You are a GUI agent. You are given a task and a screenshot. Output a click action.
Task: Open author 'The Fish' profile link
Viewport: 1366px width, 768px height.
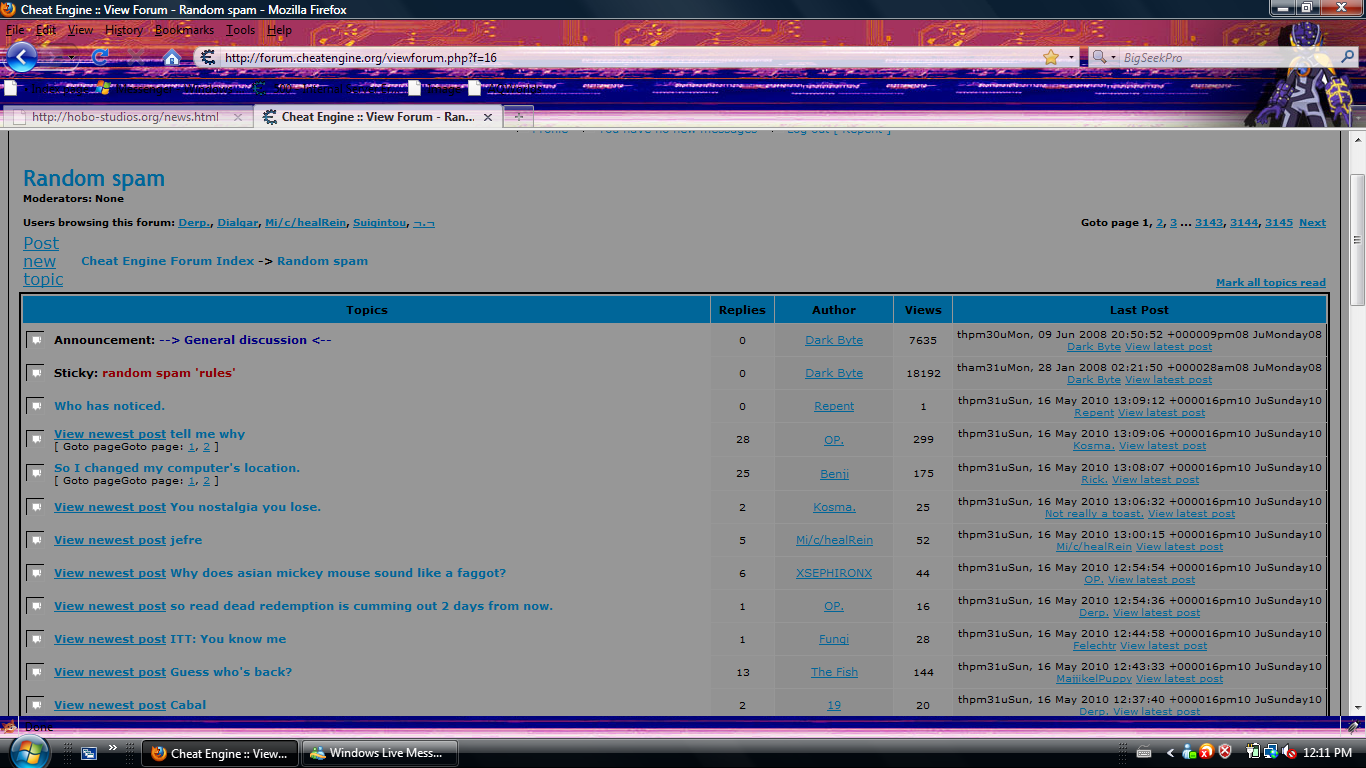(x=834, y=672)
